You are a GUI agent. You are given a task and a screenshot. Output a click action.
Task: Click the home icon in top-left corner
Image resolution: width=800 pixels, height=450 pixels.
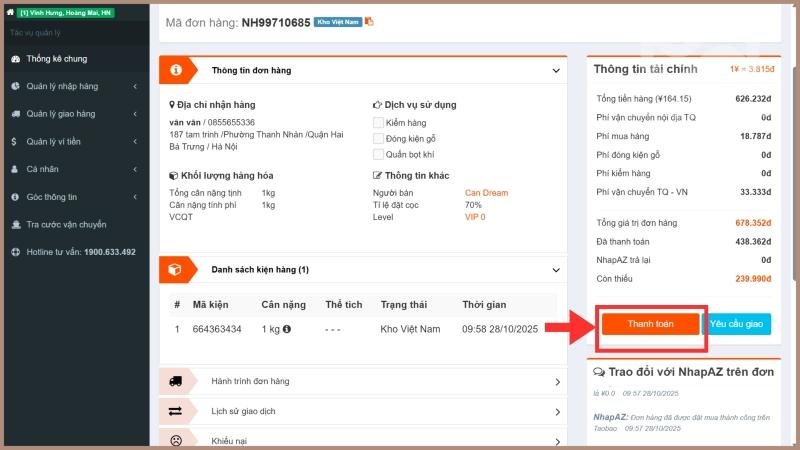point(10,12)
